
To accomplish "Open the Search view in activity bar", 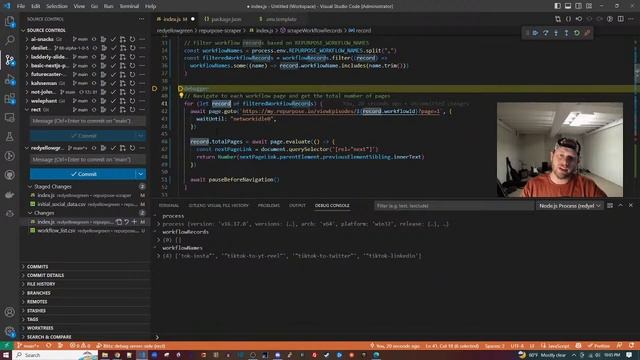I will pyautogui.click(x=9, y=40).
